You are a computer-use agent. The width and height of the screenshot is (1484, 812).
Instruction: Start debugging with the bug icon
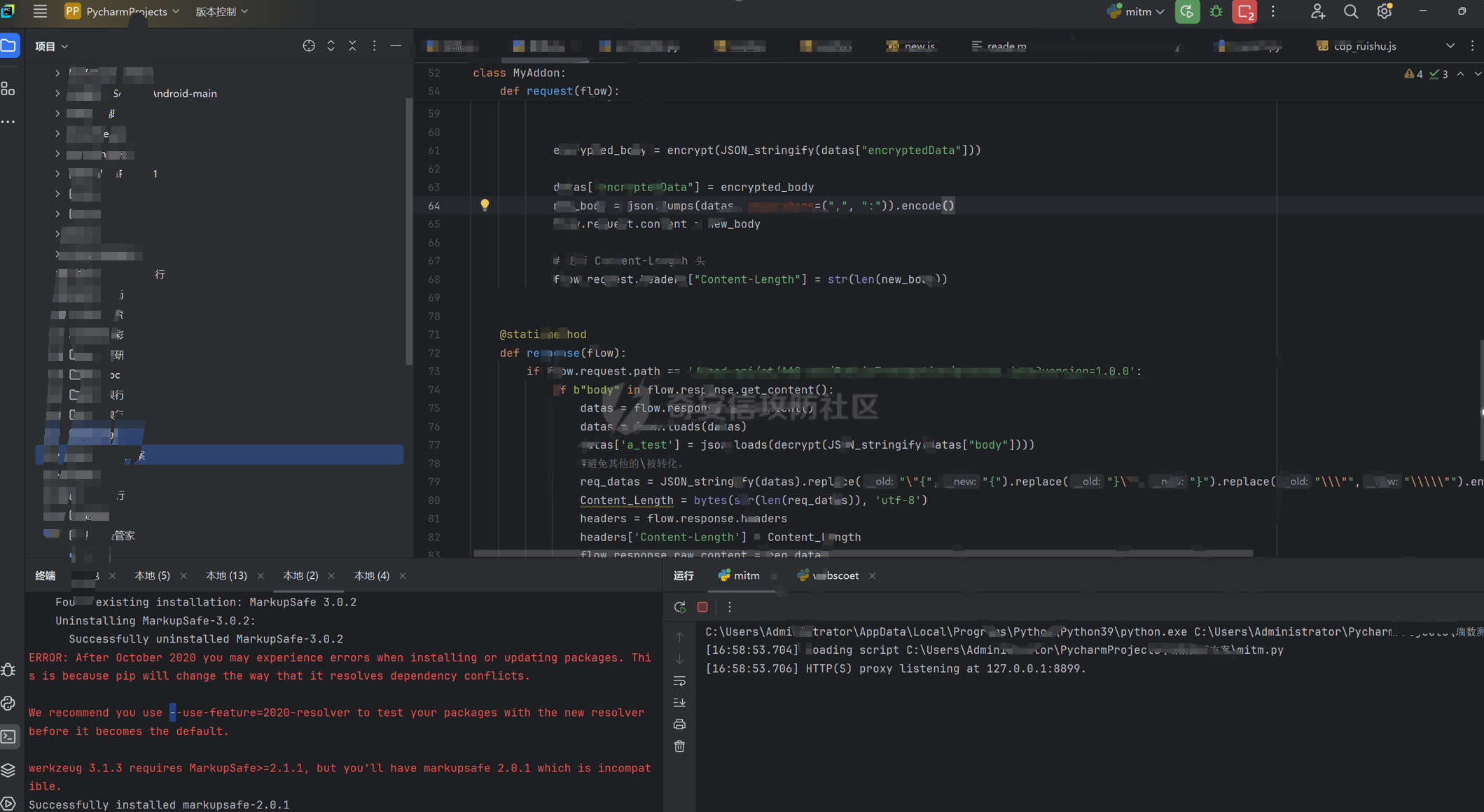[x=1216, y=11]
